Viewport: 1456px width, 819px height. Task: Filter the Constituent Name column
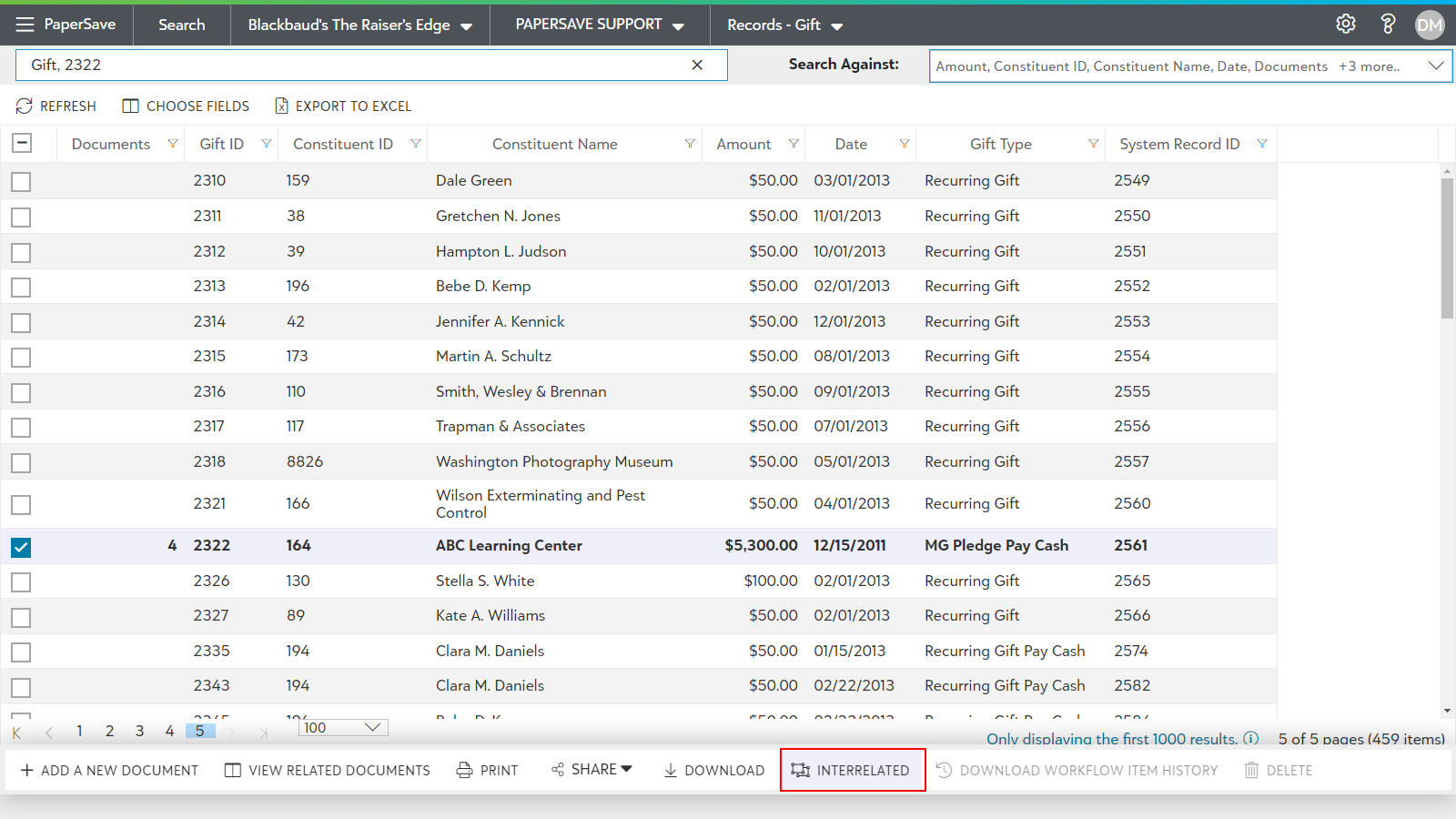pyautogui.click(x=690, y=144)
